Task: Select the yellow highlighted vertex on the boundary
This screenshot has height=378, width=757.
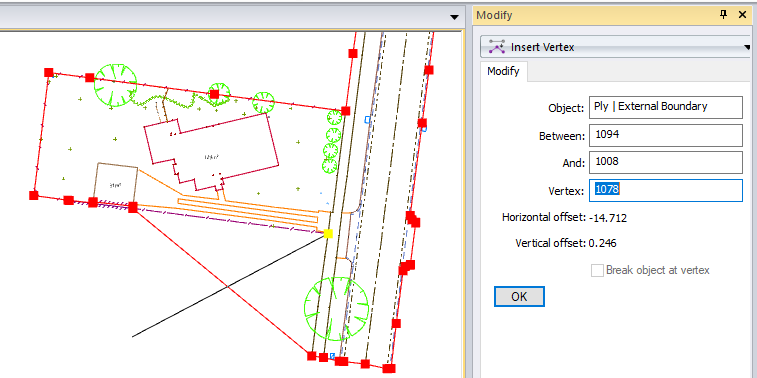Action: point(328,234)
